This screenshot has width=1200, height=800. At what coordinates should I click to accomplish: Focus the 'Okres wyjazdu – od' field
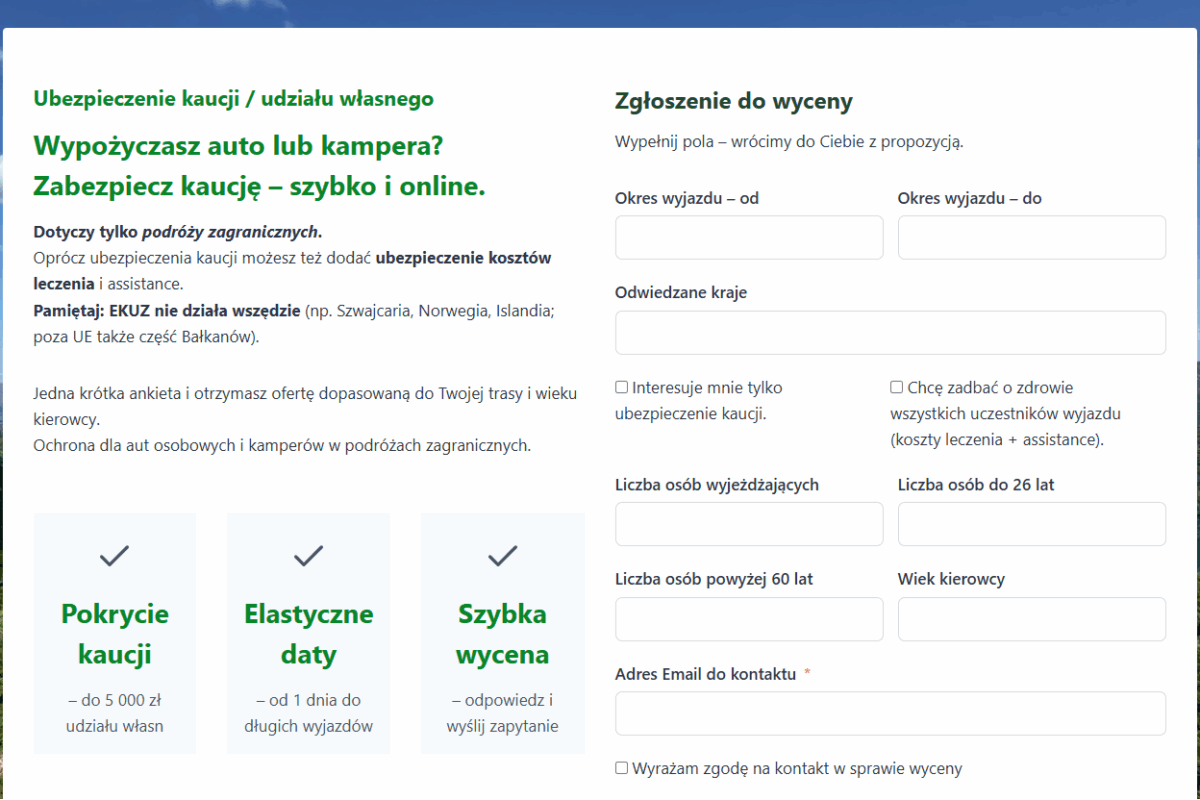tap(749, 238)
